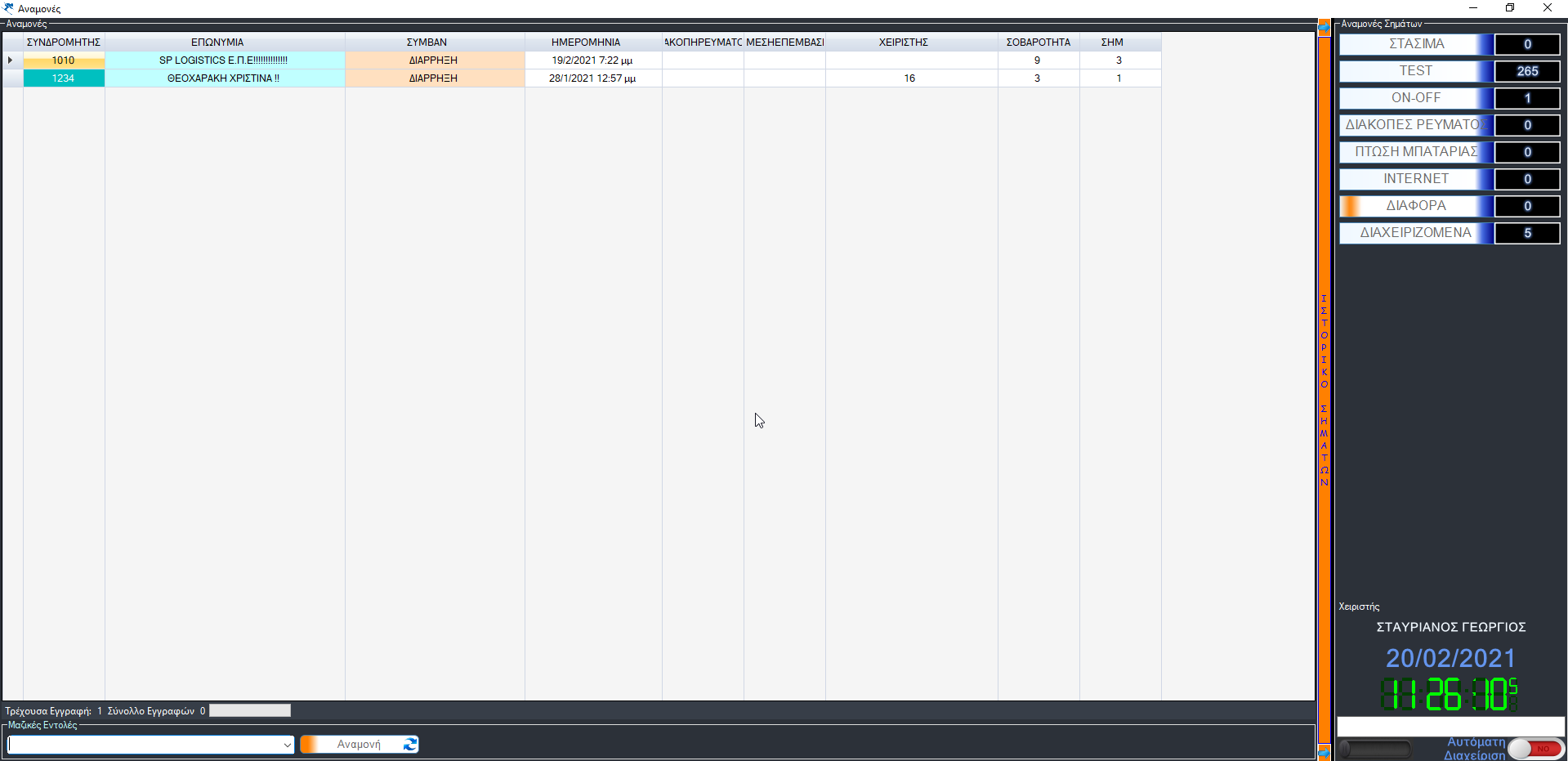Image resolution: width=1568 pixels, height=761 pixels.
Task: Click the white field below the clock
Action: click(x=1450, y=726)
